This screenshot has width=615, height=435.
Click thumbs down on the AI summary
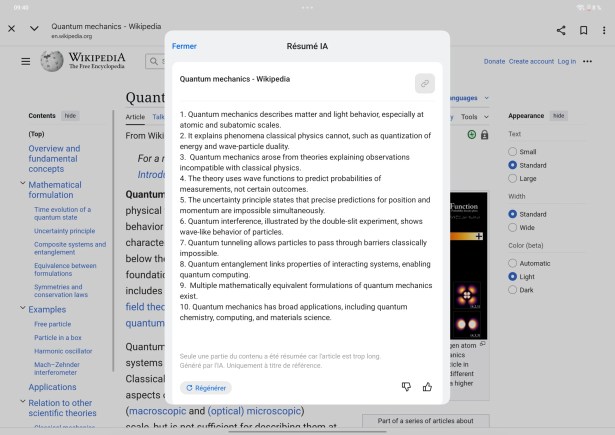point(406,387)
